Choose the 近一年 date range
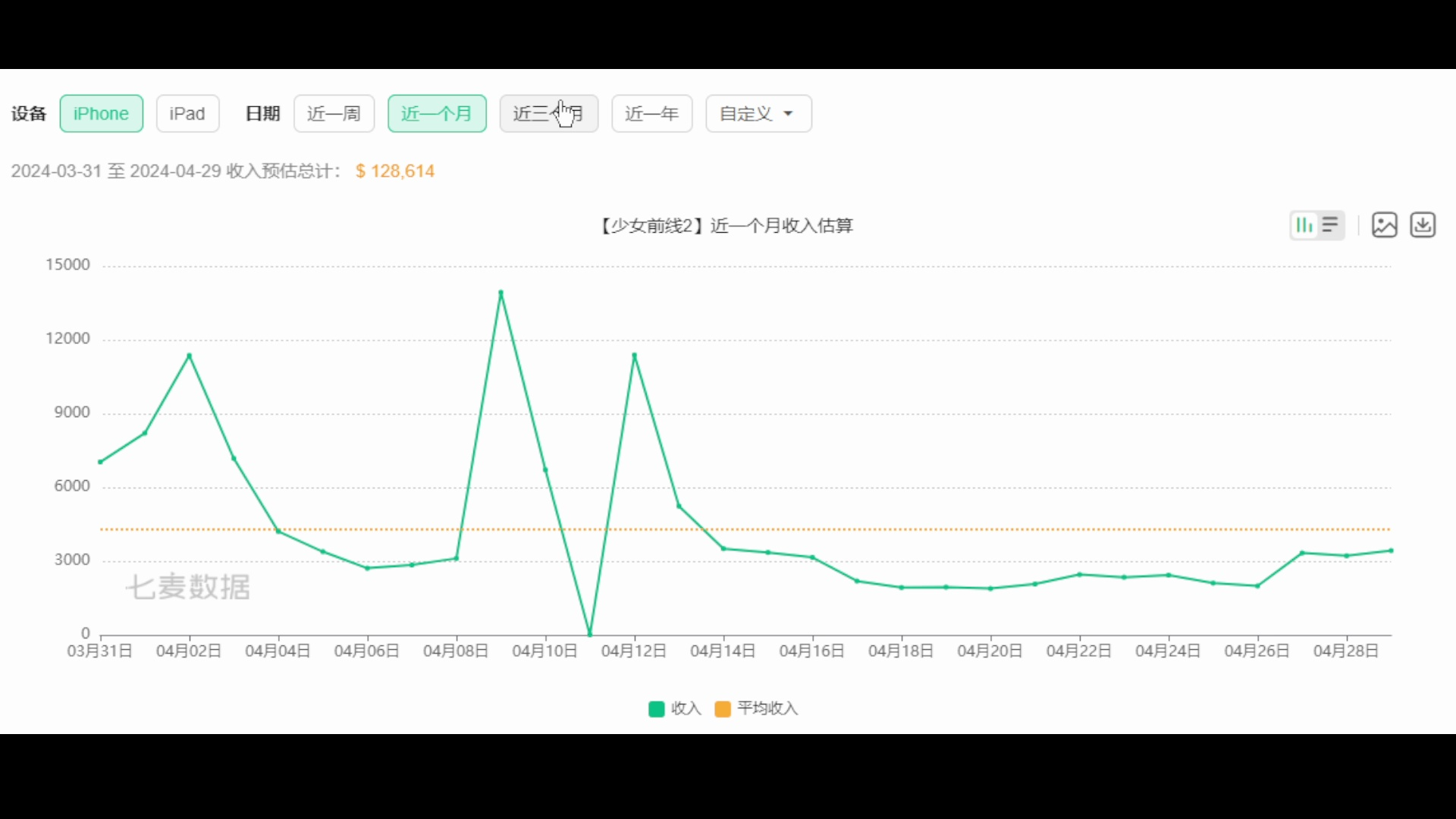1456x819 pixels. point(652,114)
